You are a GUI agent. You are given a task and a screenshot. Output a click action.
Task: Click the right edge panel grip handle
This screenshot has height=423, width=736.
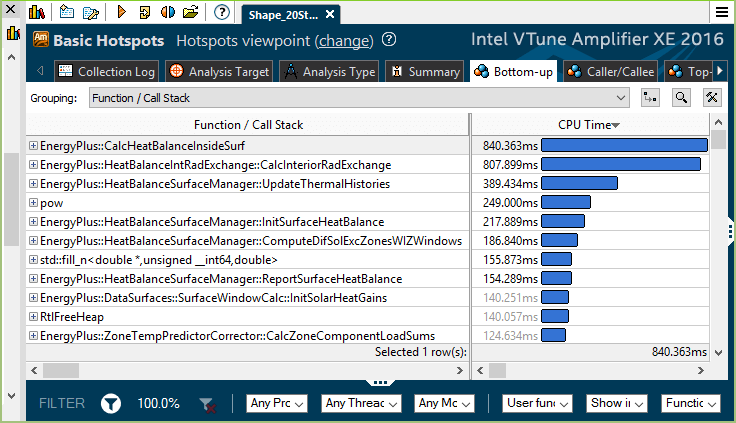pyautogui.click(x=731, y=231)
